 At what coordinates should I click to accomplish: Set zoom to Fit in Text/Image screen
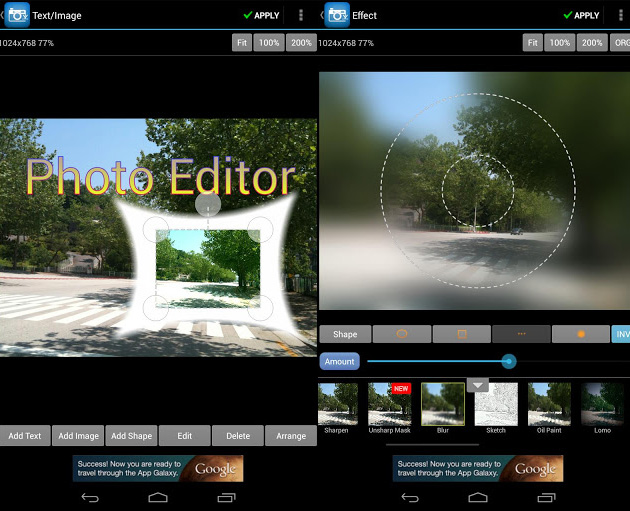(242, 43)
